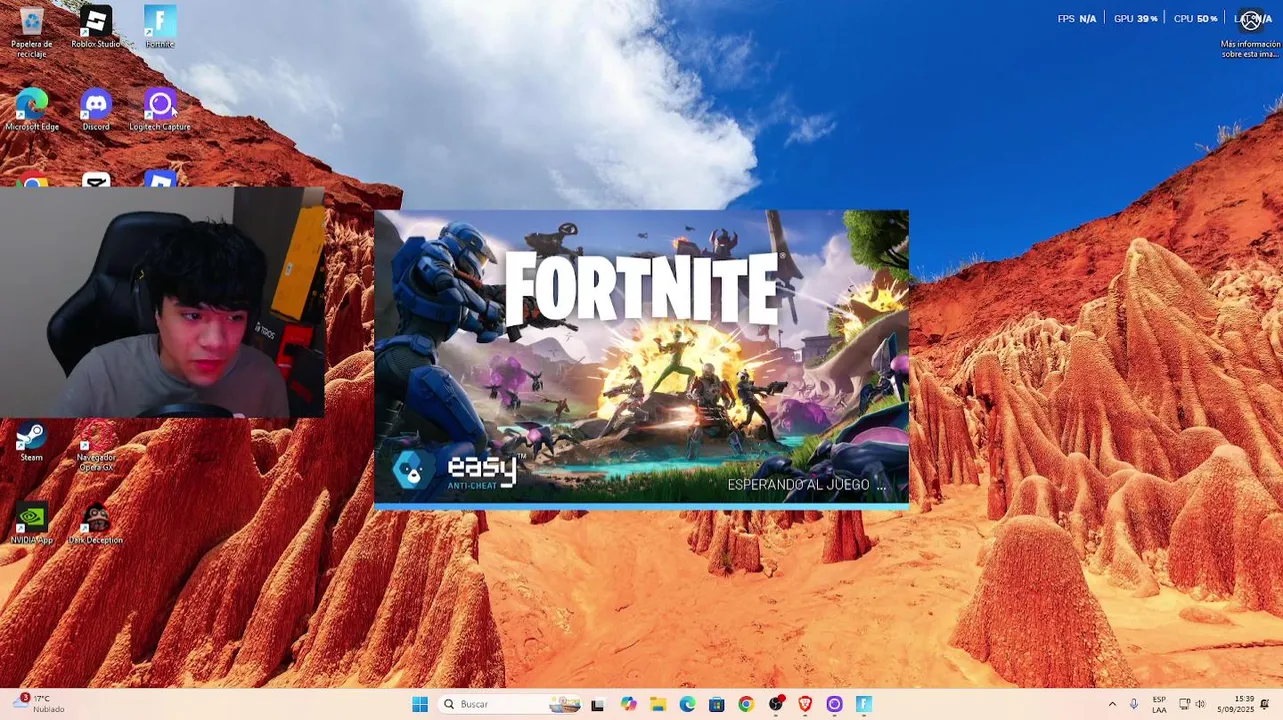Click the CPU 50% overlay readout
Screen dimensions: 1283x720
[1195, 19]
